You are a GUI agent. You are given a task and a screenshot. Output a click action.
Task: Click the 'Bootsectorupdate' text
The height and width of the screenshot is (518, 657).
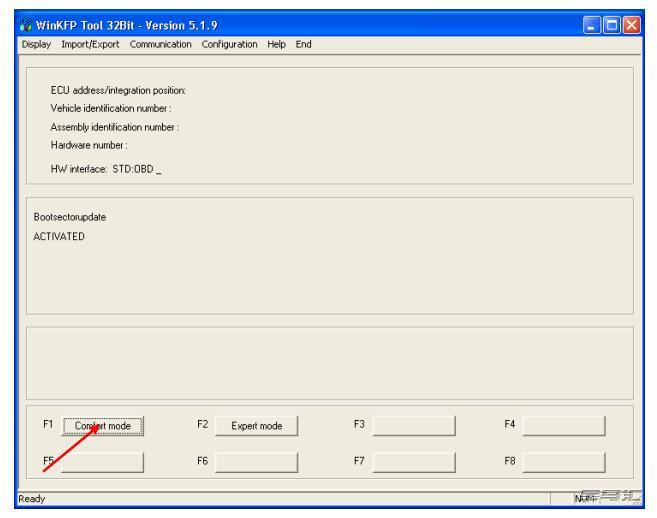click(x=70, y=217)
